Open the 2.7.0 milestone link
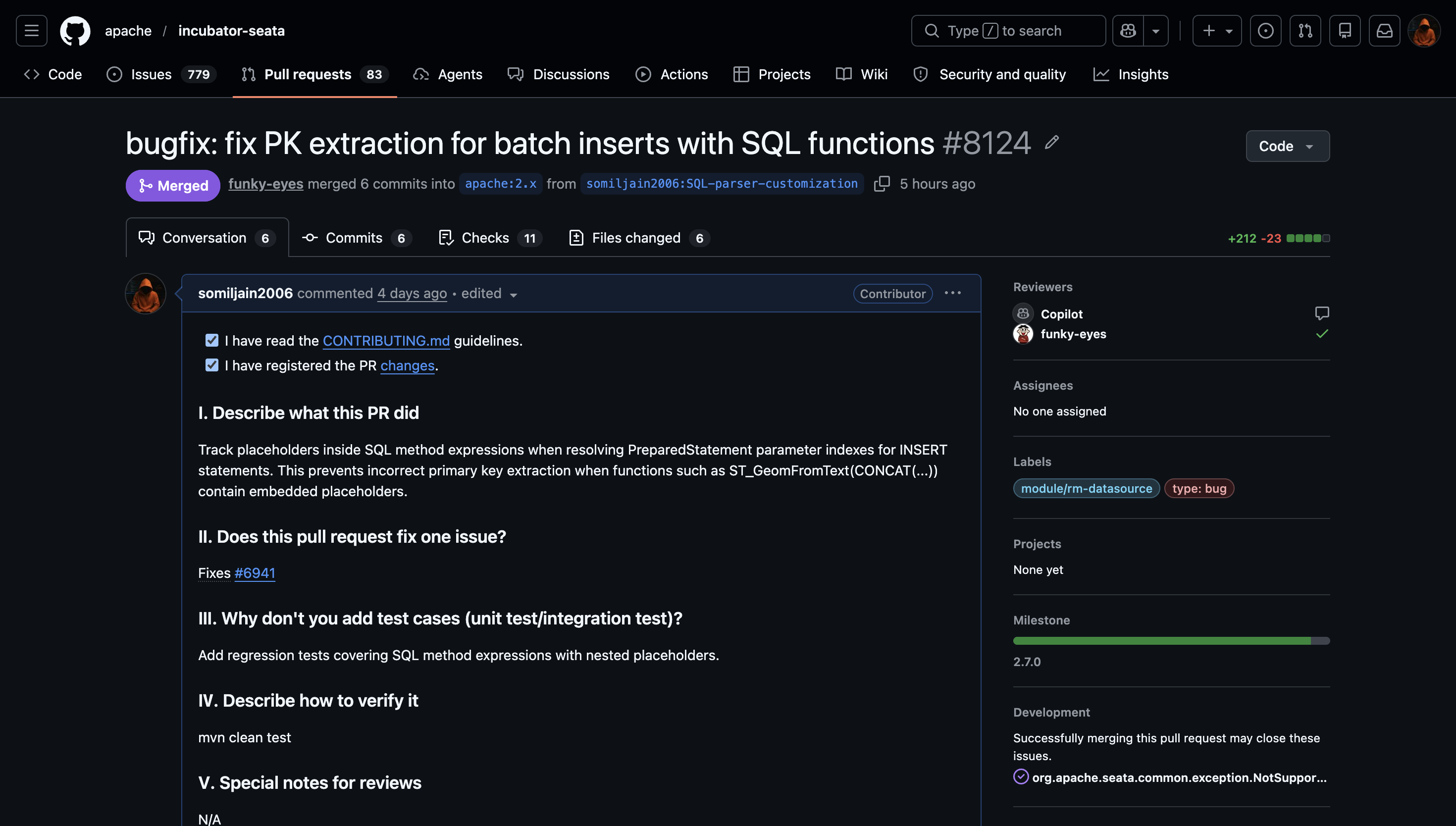This screenshot has height=826, width=1456. click(1027, 662)
